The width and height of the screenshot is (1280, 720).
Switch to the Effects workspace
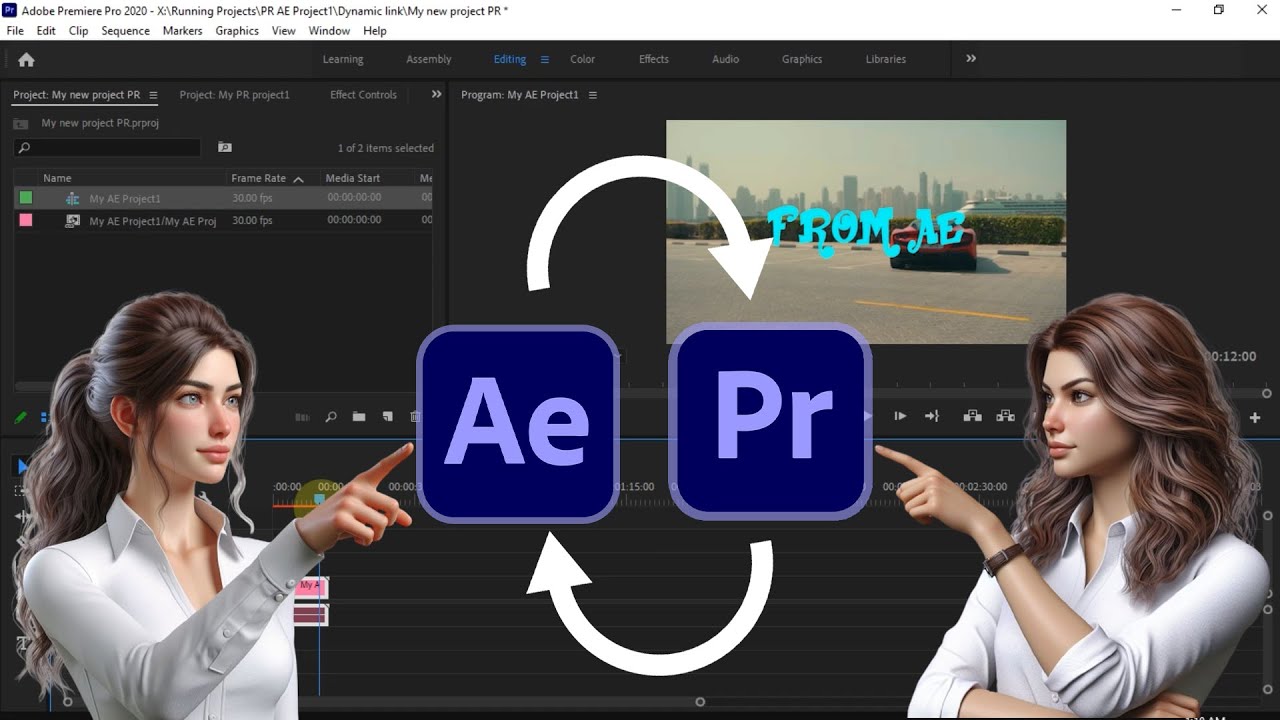click(654, 59)
